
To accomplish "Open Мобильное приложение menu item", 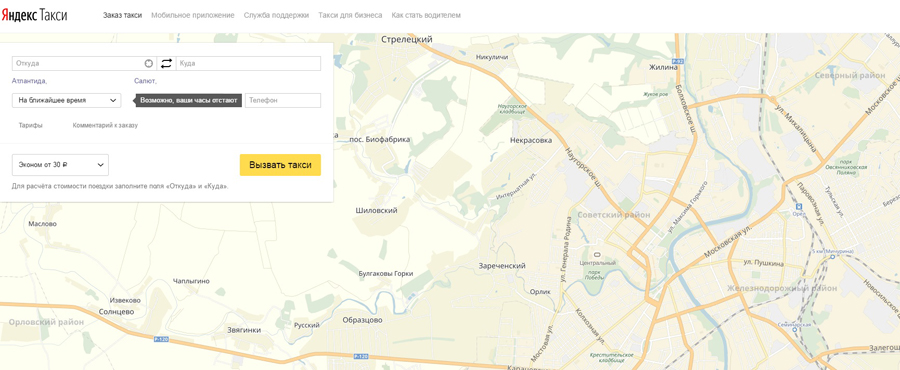I will [x=193, y=15].
